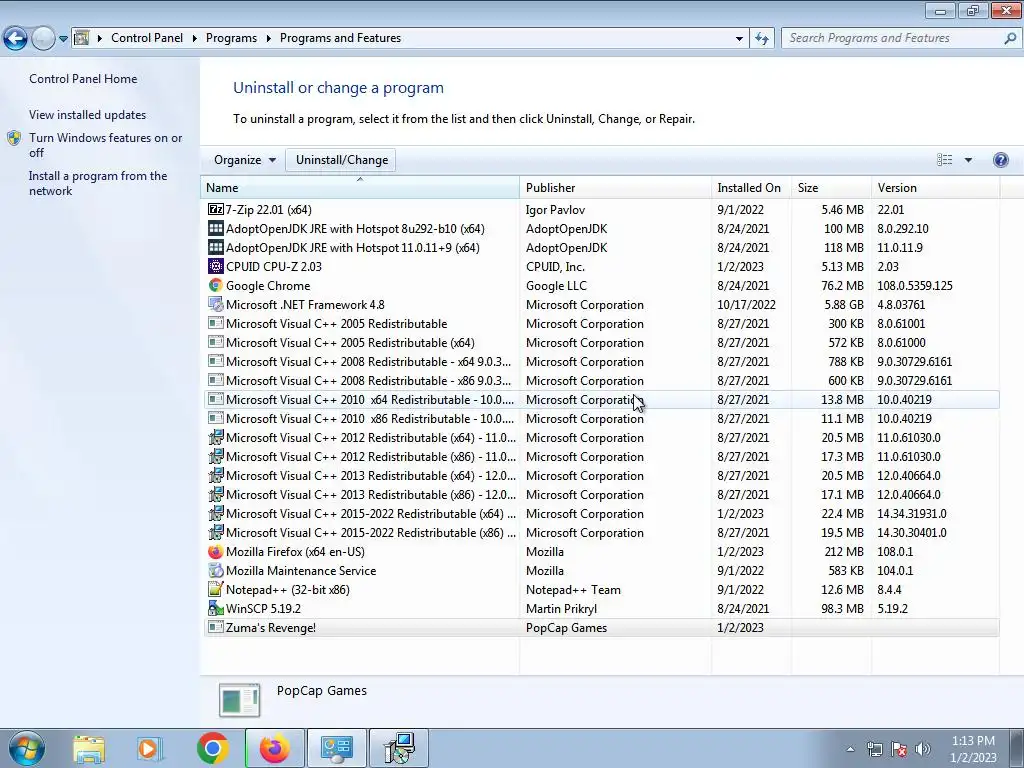
Task: Open Firefox from the taskbar
Action: click(x=274, y=748)
